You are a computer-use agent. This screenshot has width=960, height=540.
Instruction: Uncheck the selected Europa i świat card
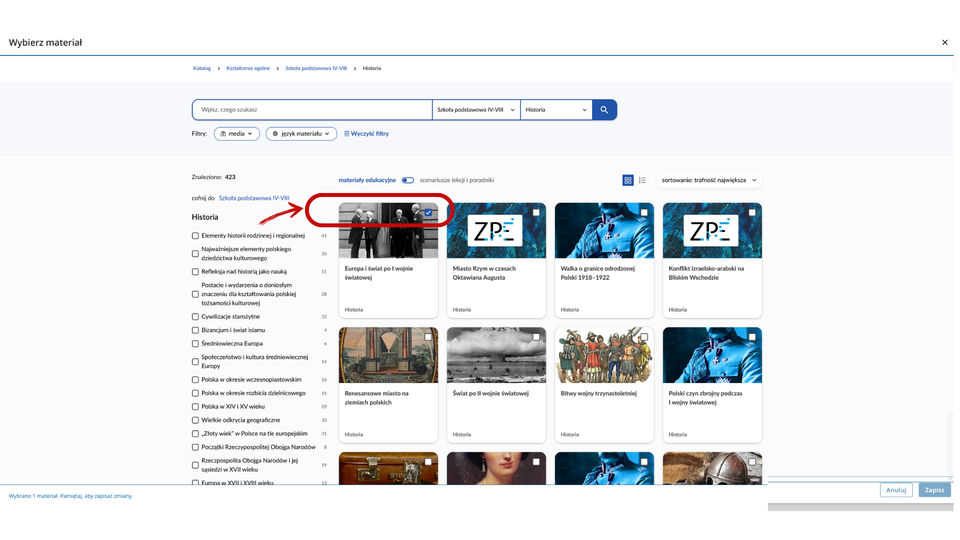click(x=428, y=212)
